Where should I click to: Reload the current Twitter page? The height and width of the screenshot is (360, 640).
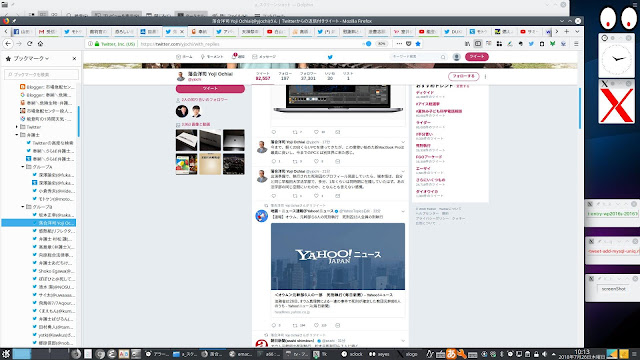click(29, 44)
